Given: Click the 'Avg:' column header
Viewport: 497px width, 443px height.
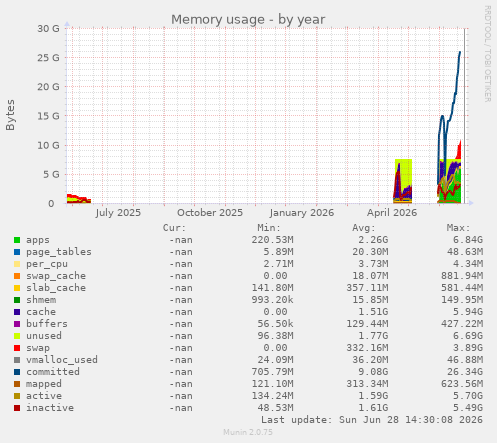Looking at the screenshot, I should pos(364,228).
